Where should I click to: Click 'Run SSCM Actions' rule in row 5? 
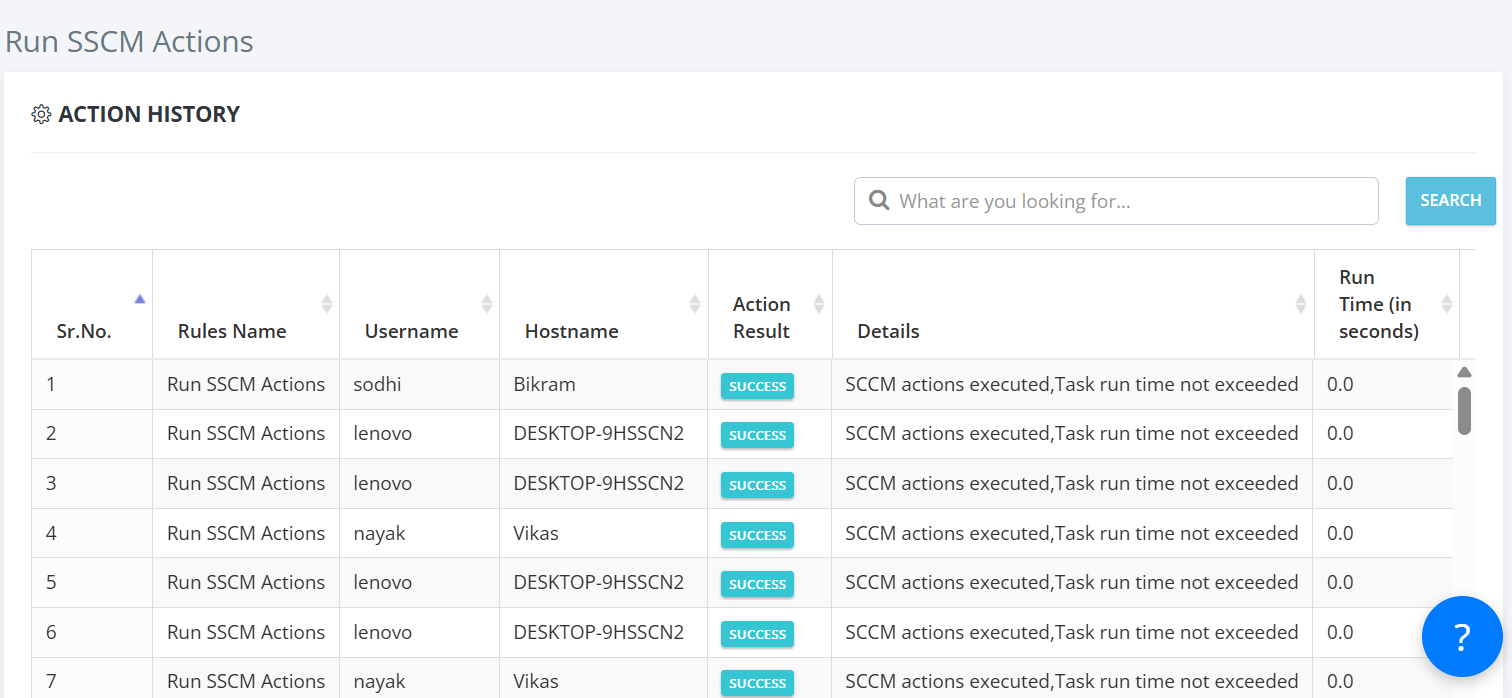tap(246, 582)
